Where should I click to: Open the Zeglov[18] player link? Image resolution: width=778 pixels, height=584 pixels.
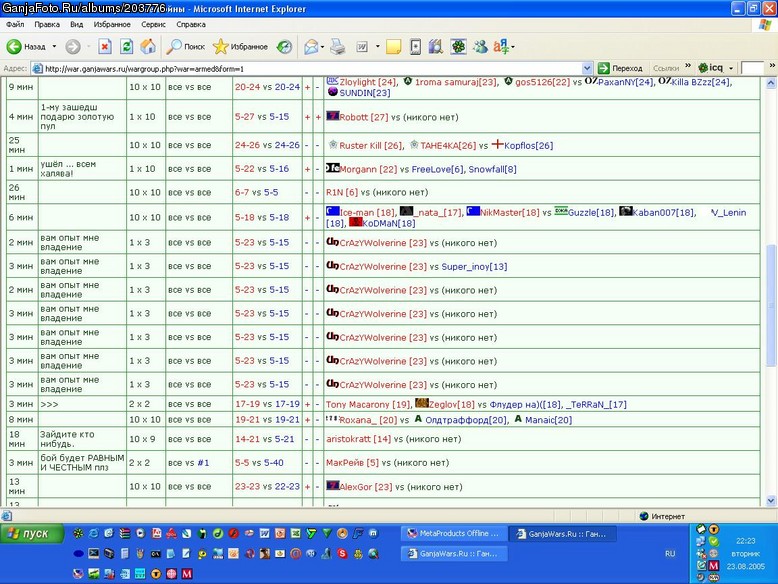click(x=452, y=404)
